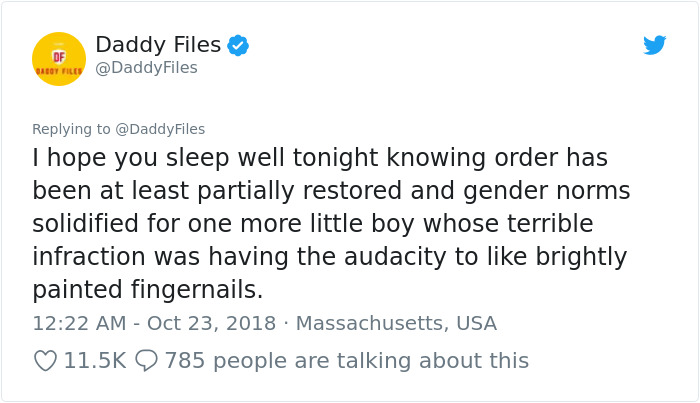Click the 11.5K likes count
Viewport: 700px width, 403px height.
[x=94, y=360]
